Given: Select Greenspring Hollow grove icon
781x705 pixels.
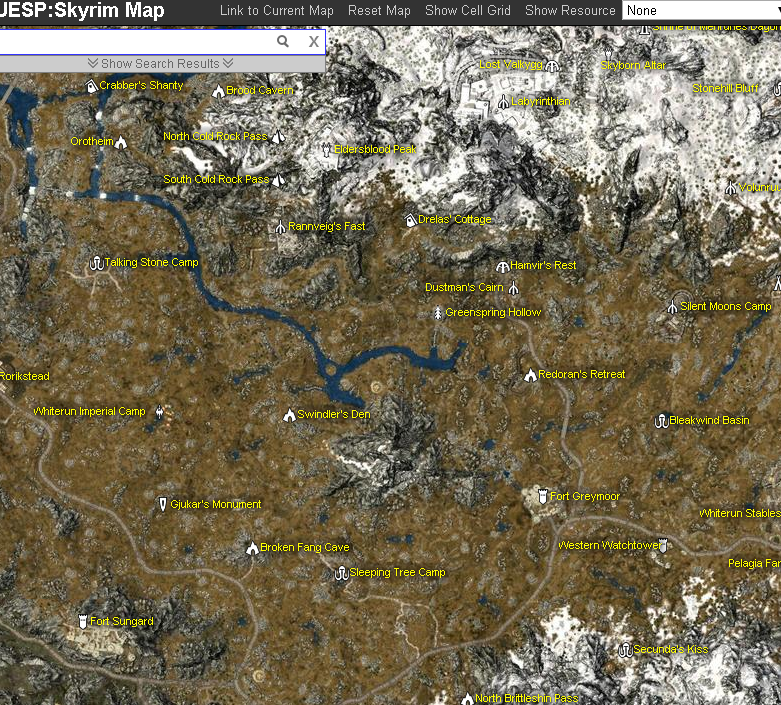Looking at the screenshot, I should 437,313.
